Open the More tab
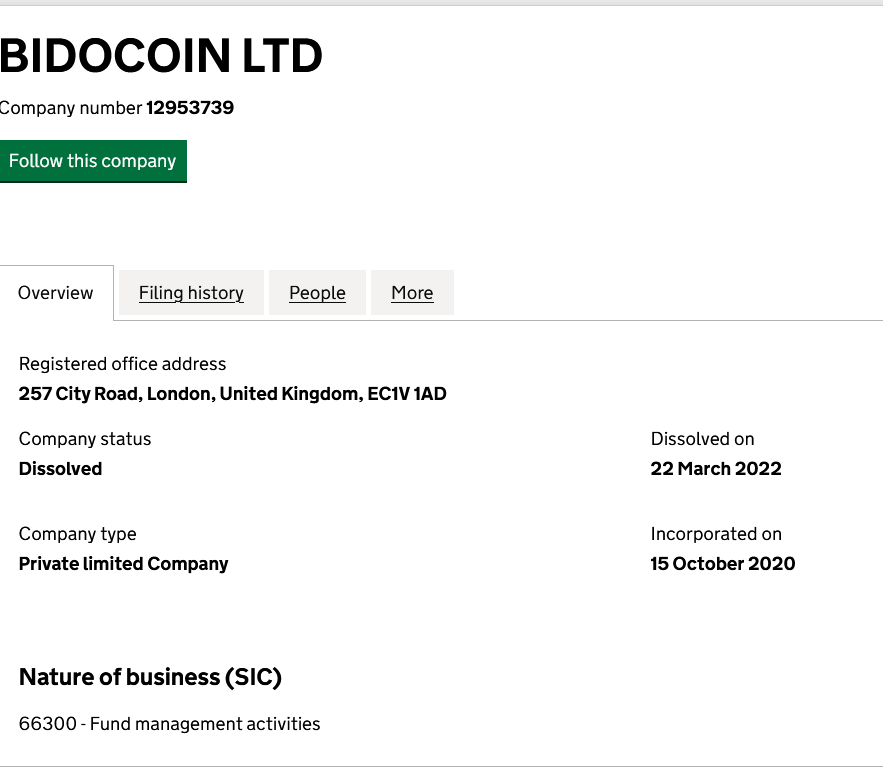This screenshot has width=883, height=776. [x=412, y=293]
